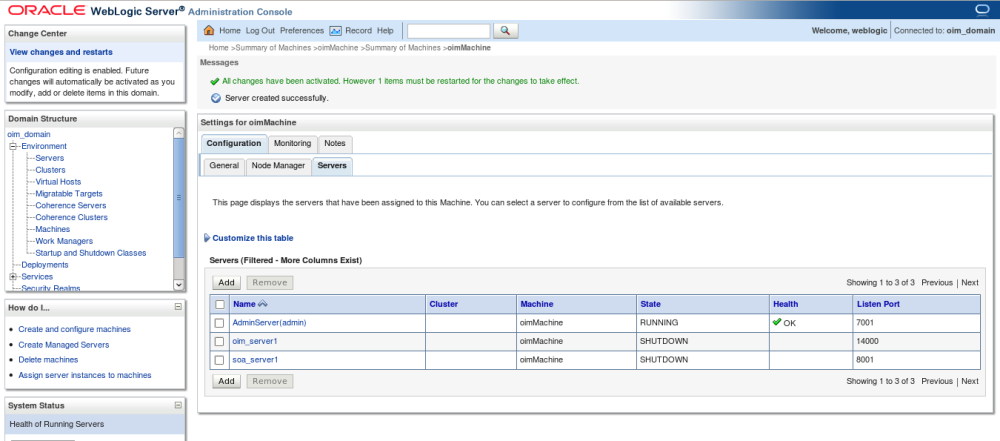Switch to the Notes tab
Image resolution: width=1000 pixels, height=441 pixels.
pyautogui.click(x=335, y=144)
